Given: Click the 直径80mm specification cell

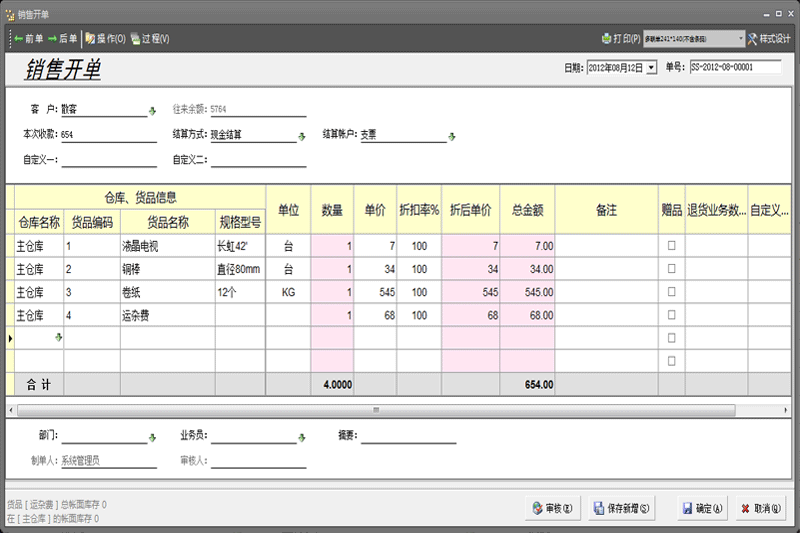Looking at the screenshot, I should click(x=240, y=269).
